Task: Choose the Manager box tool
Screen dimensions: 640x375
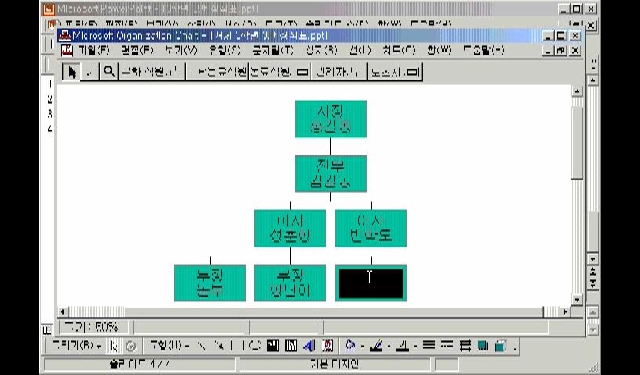Action: (x=338, y=72)
